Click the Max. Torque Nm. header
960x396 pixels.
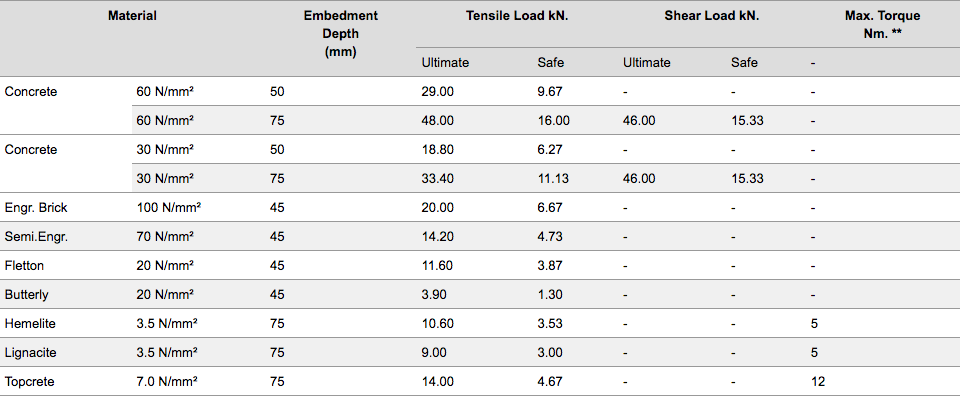882,24
